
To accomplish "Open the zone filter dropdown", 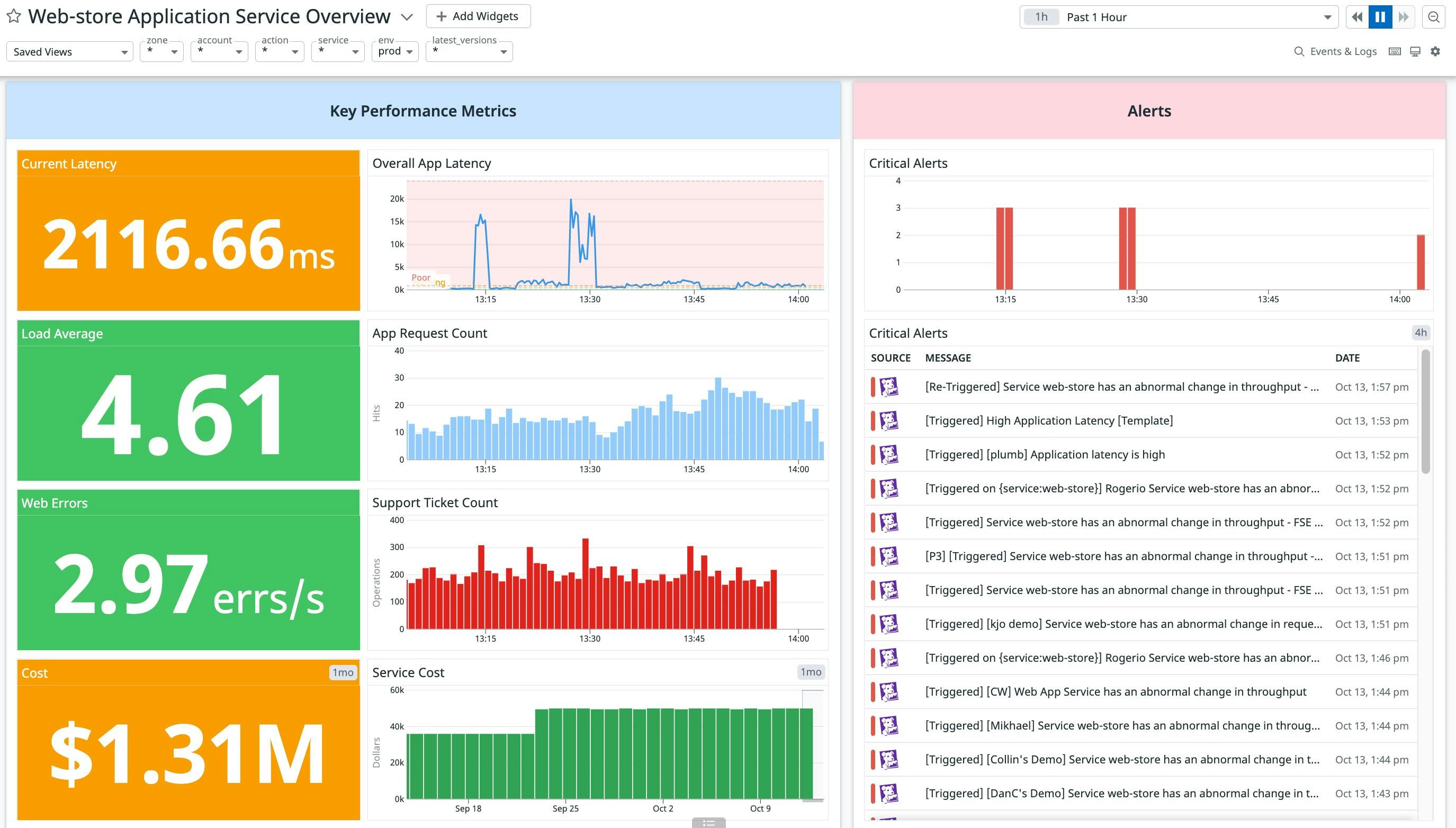I will click(x=161, y=51).
